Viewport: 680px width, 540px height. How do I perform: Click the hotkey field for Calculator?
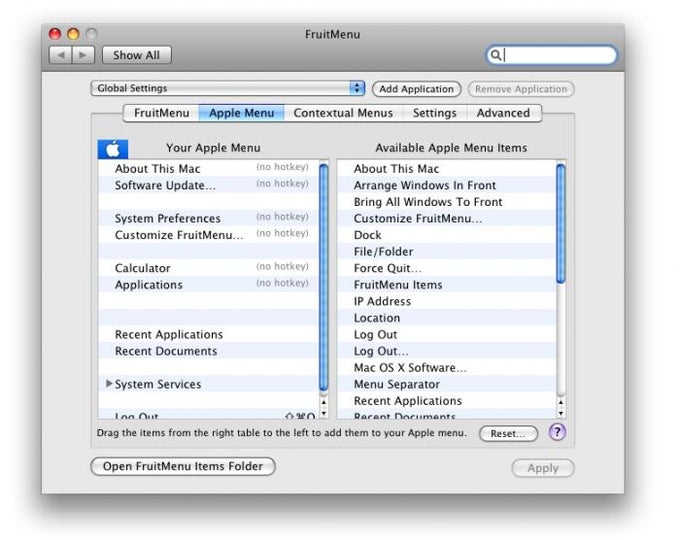coord(282,266)
